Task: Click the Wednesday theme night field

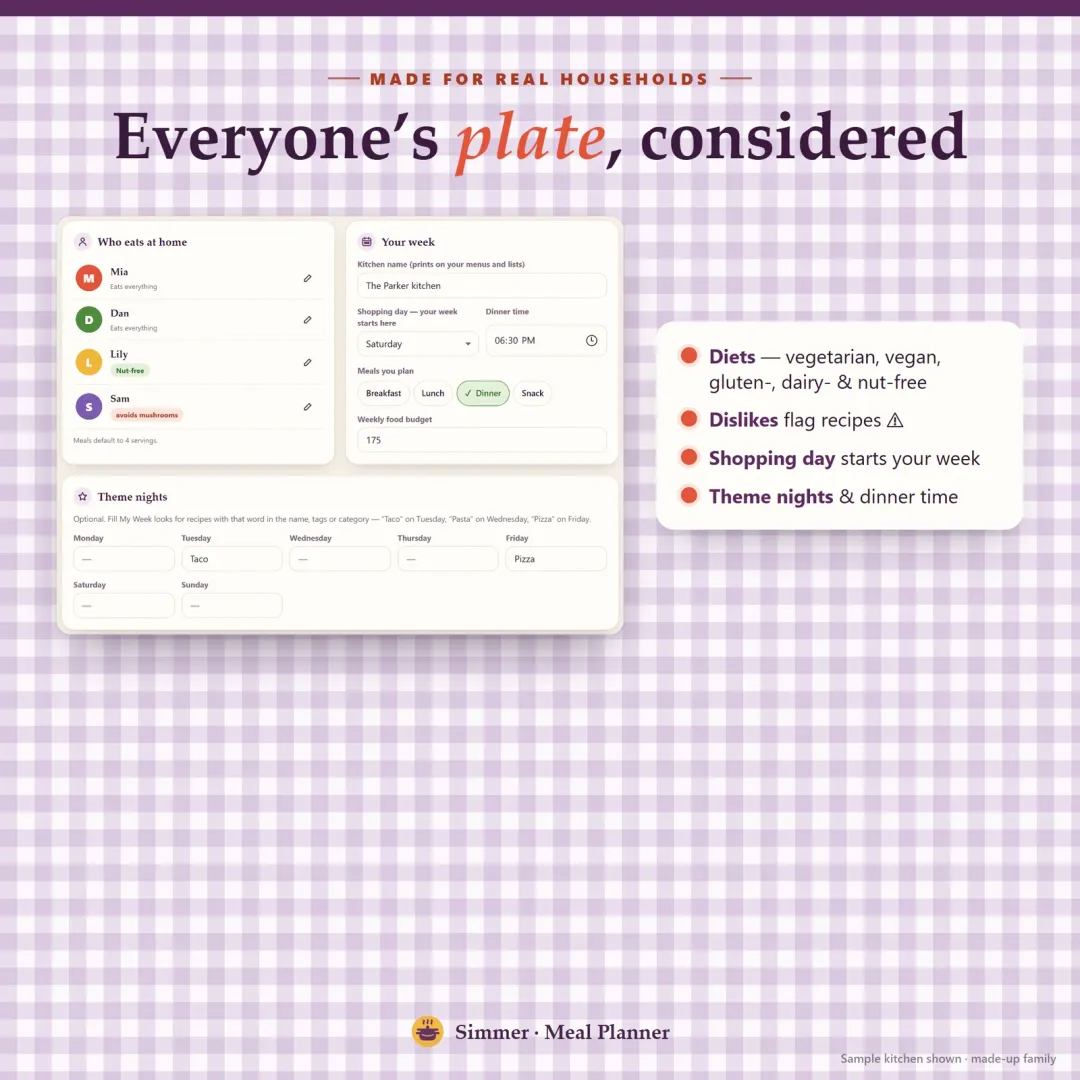Action: click(340, 559)
